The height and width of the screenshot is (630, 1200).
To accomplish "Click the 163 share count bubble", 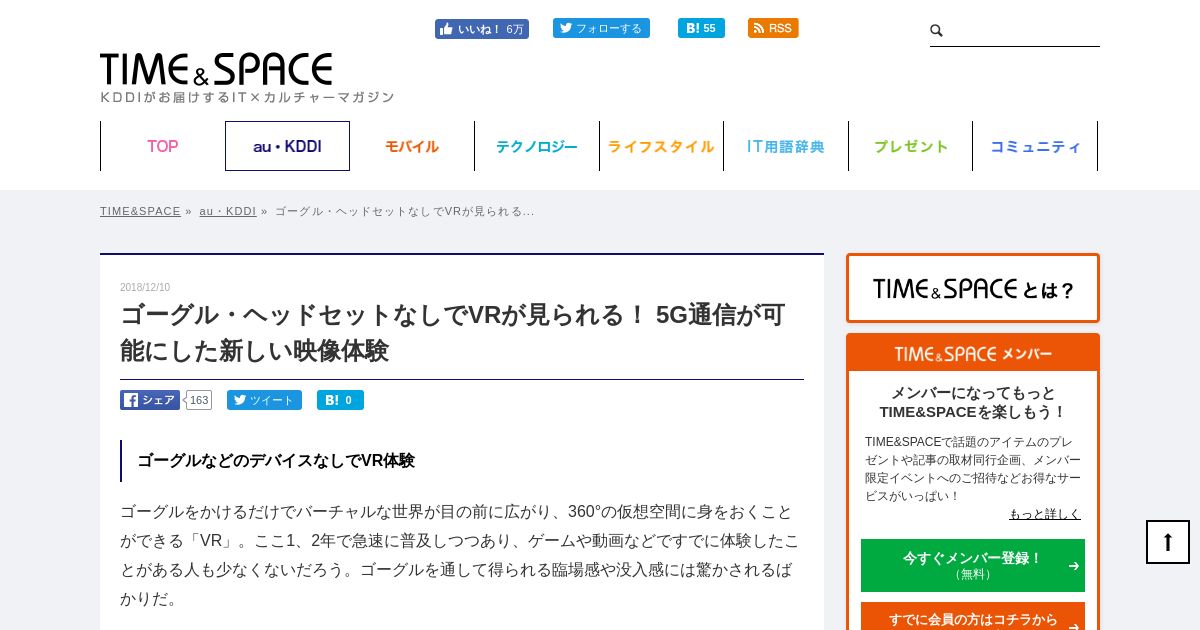I will click(199, 400).
